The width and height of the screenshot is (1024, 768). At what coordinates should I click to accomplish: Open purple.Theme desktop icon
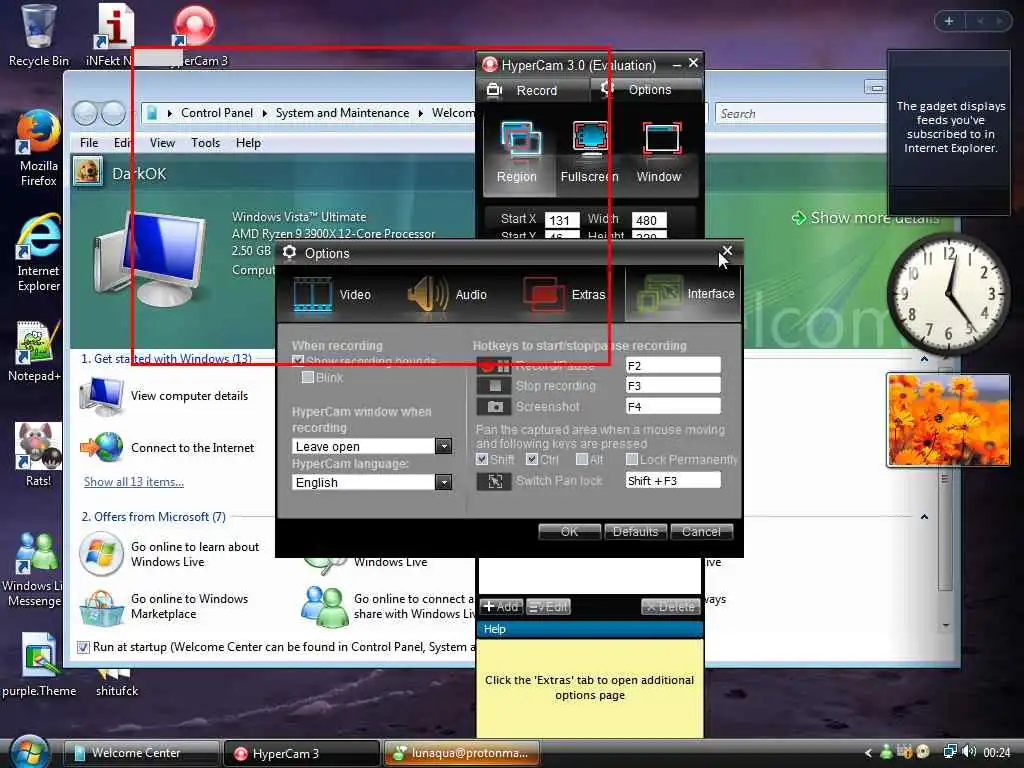pyautogui.click(x=38, y=665)
